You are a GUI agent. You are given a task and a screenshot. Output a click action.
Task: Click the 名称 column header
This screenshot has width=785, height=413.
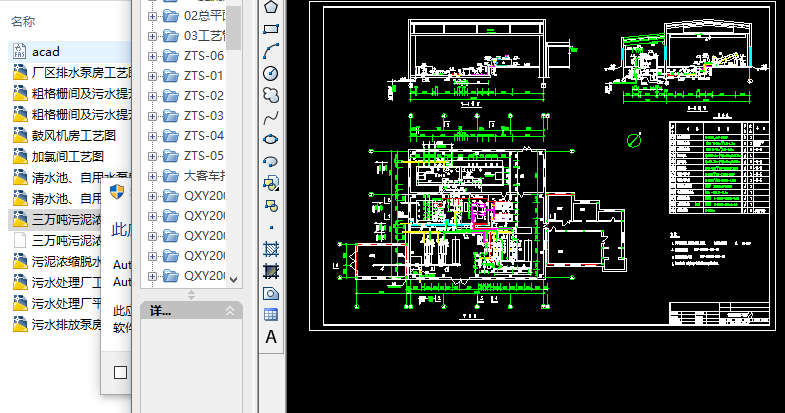coord(23,22)
